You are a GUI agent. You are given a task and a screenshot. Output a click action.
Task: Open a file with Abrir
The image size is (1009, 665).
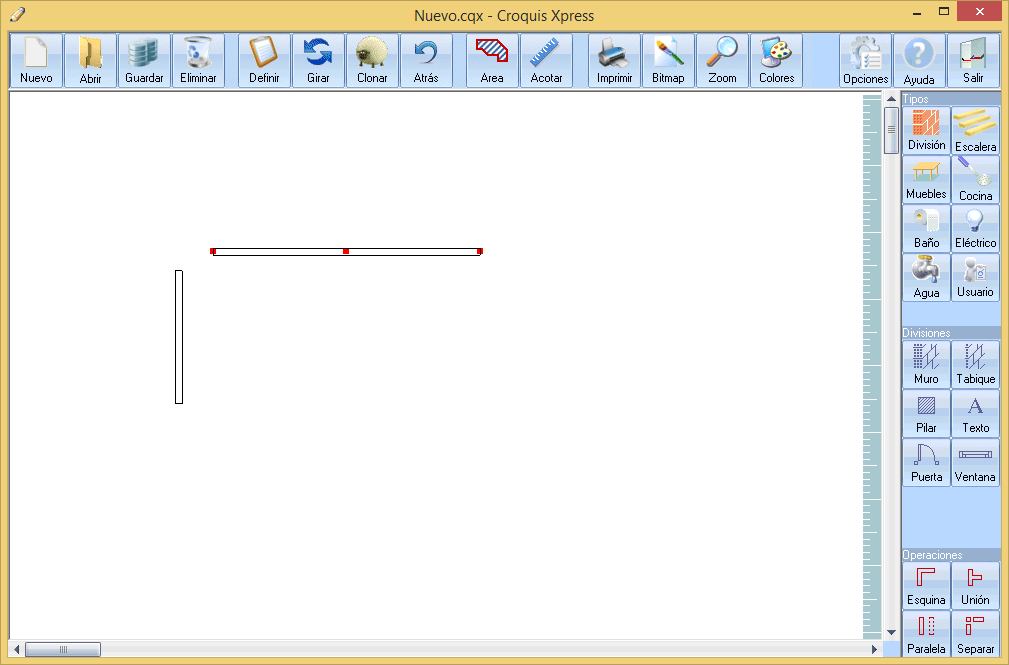90,60
